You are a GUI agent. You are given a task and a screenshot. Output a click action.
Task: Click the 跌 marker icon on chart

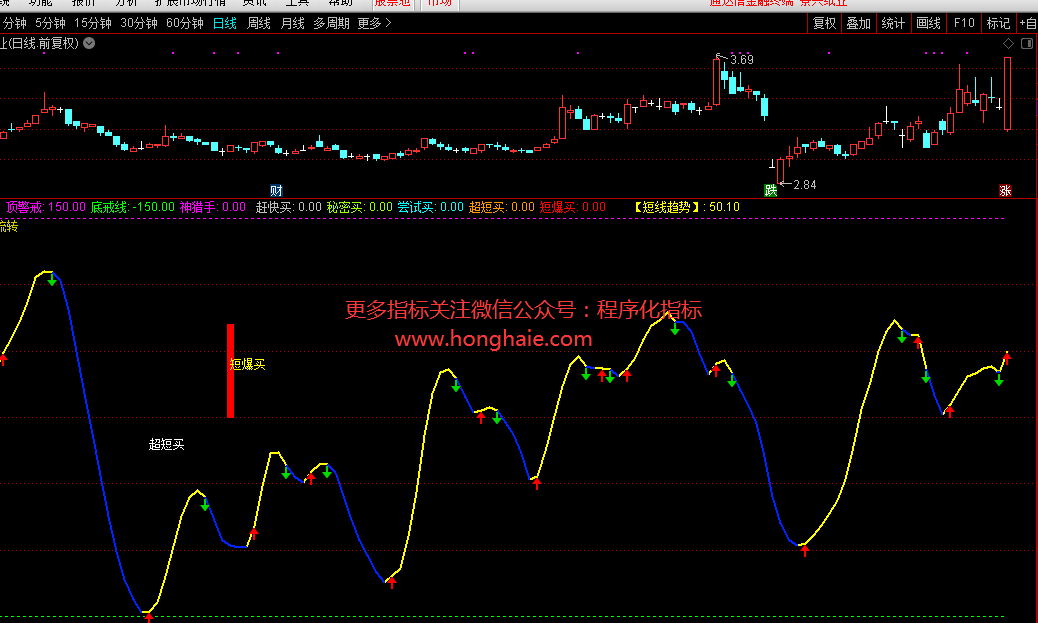pyautogui.click(x=771, y=190)
